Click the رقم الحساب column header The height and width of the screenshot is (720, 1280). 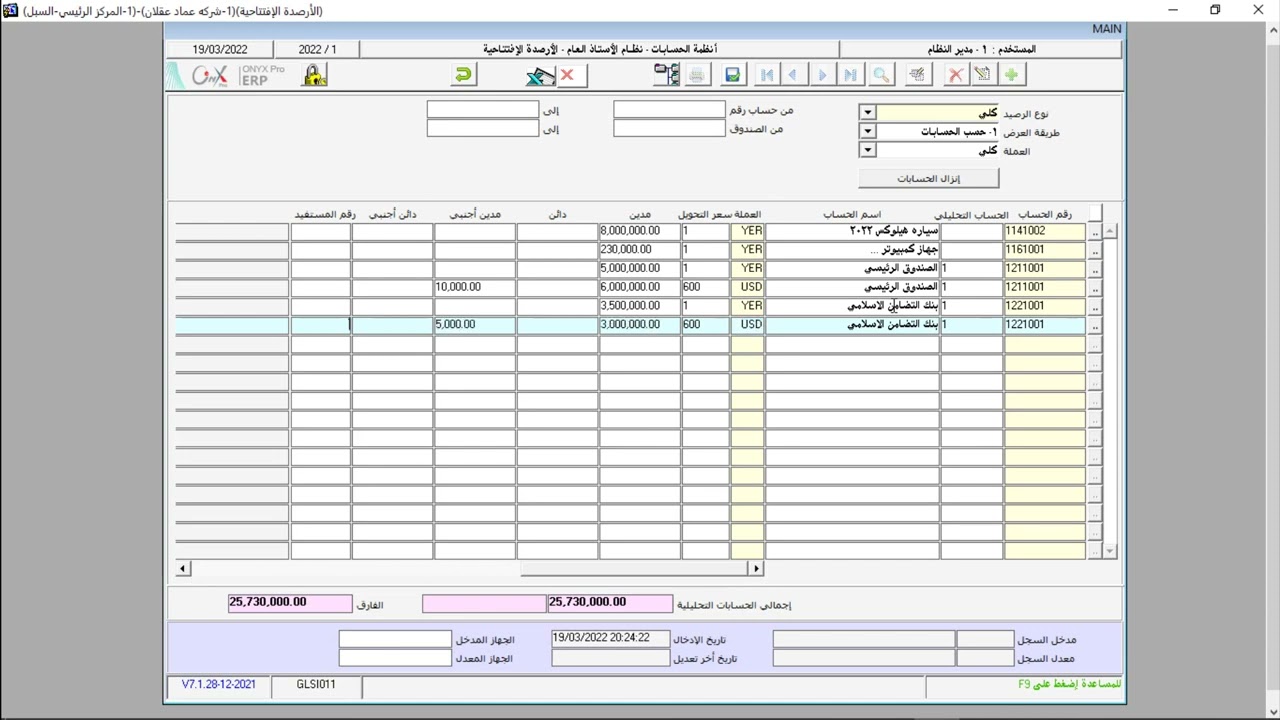(1044, 214)
